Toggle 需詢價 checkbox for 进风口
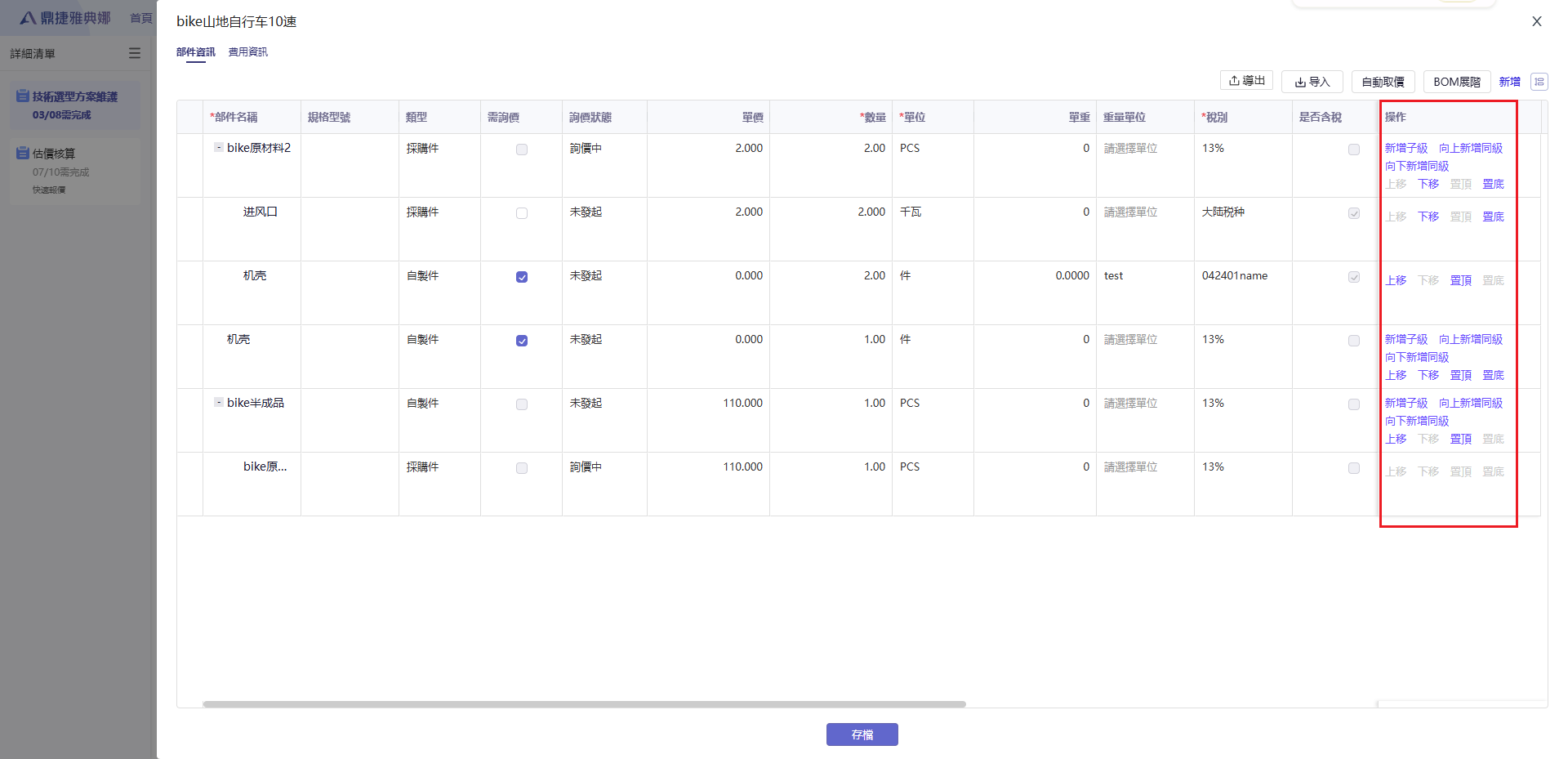 pyautogui.click(x=522, y=213)
